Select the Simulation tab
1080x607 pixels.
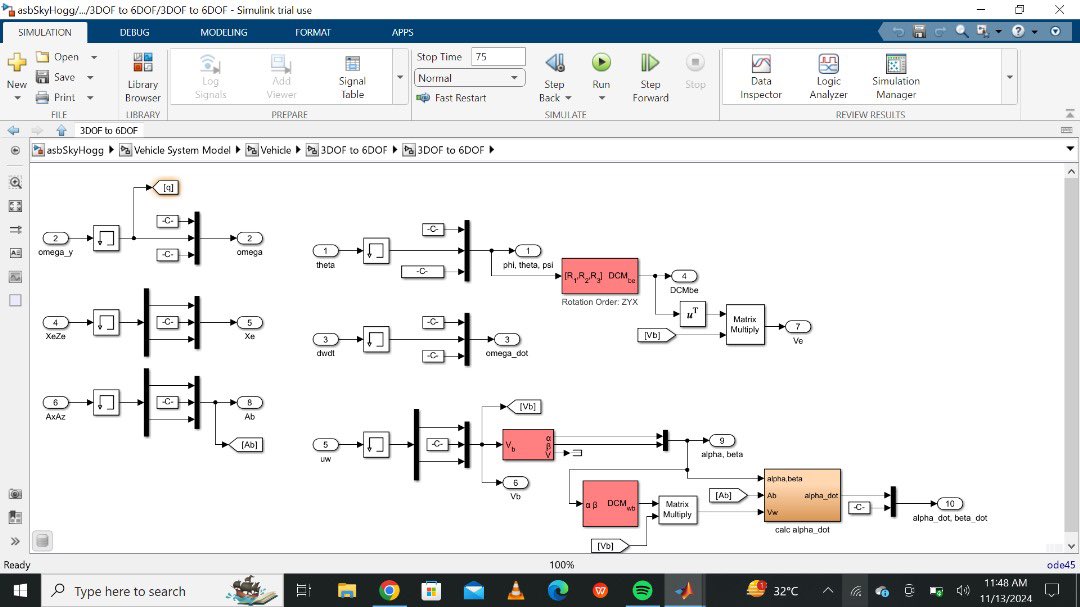point(45,32)
